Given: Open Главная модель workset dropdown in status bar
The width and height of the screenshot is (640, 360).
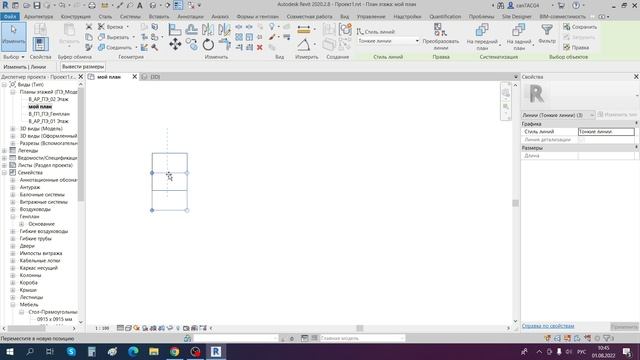Looking at the screenshot, I should 362,338.
